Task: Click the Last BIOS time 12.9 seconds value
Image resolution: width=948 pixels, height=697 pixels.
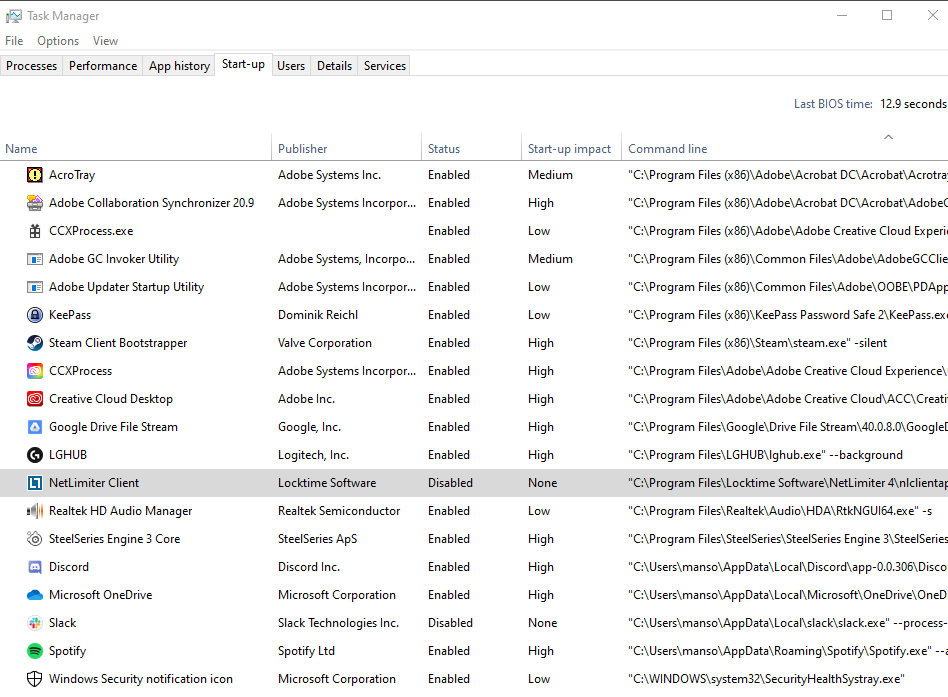Action: tap(913, 104)
